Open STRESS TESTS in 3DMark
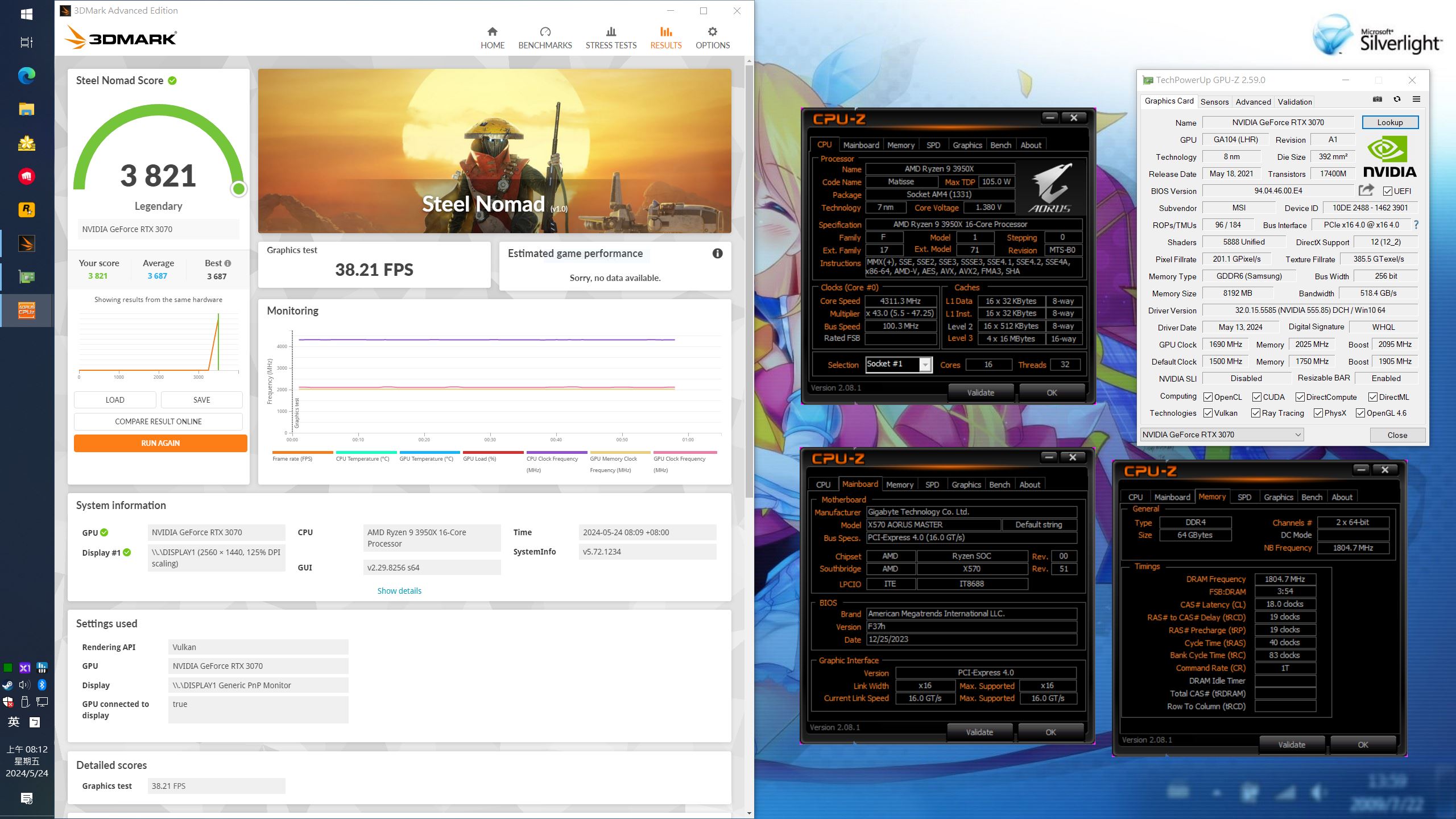1456x819 pixels. (x=611, y=38)
